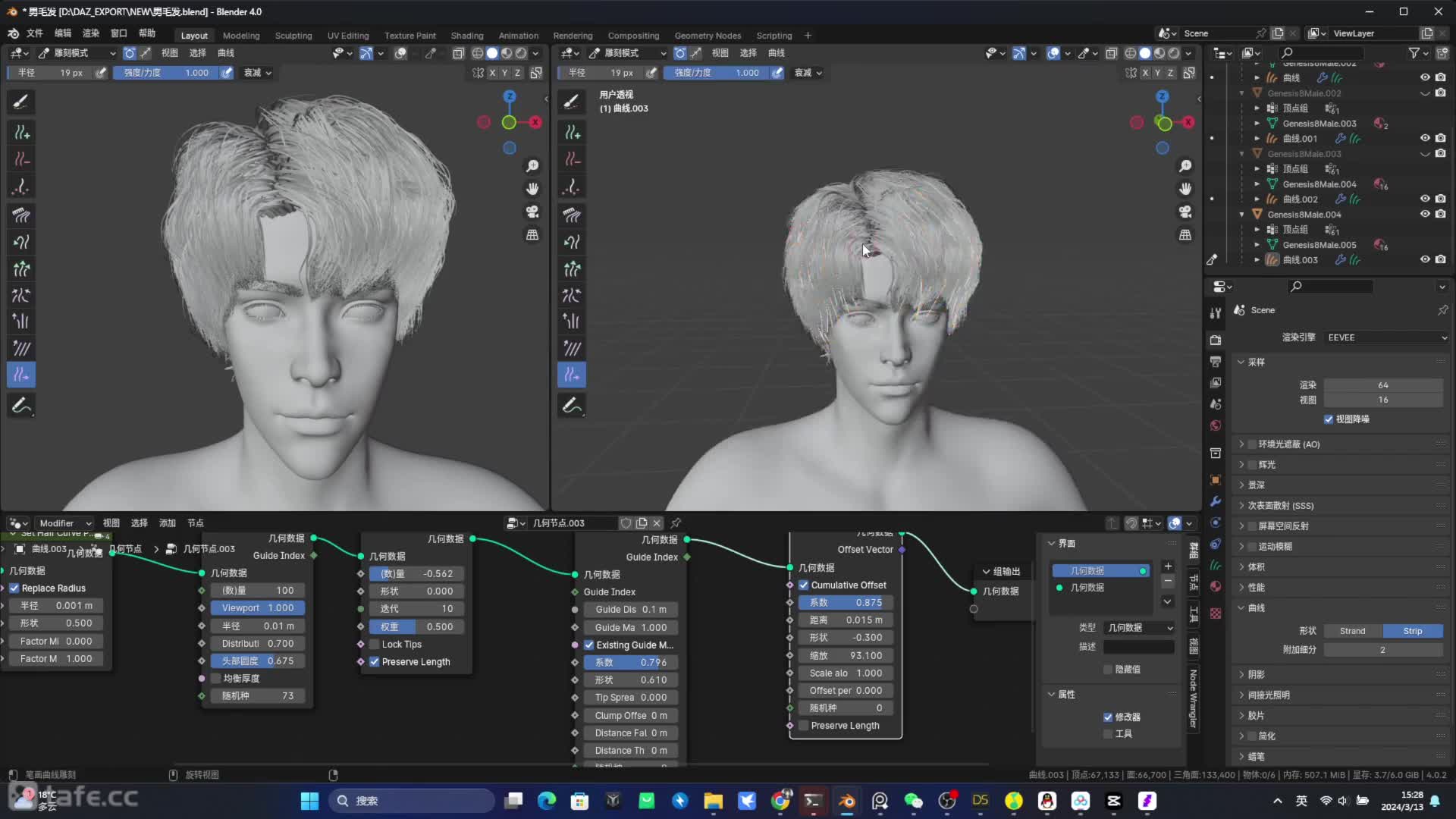Image resolution: width=1456 pixels, height=819 pixels.
Task: Select the Snake Hook tool in left viewport
Action: pos(21,243)
